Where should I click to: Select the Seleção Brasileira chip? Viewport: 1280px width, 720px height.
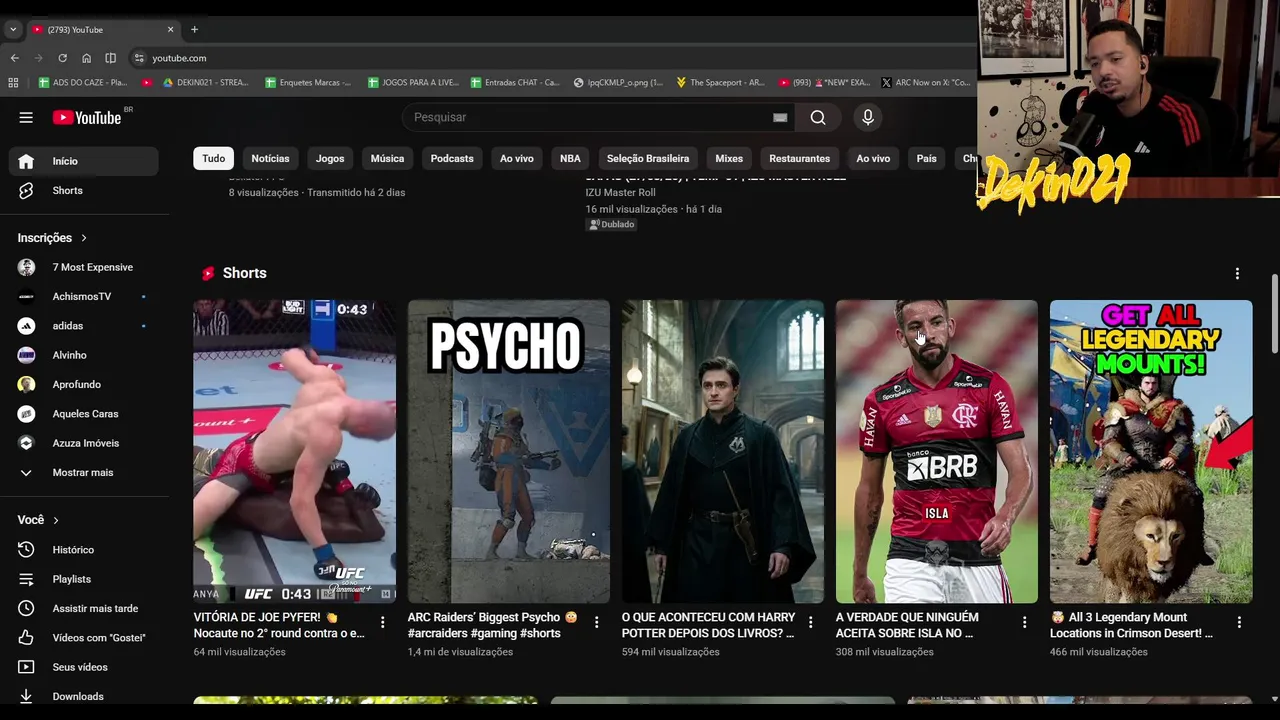(648, 158)
